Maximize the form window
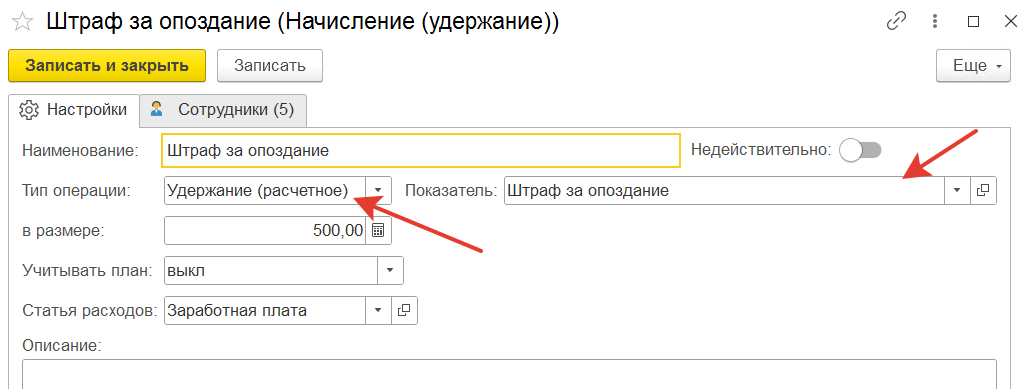The width and height of the screenshot is (1024, 389). (x=973, y=22)
